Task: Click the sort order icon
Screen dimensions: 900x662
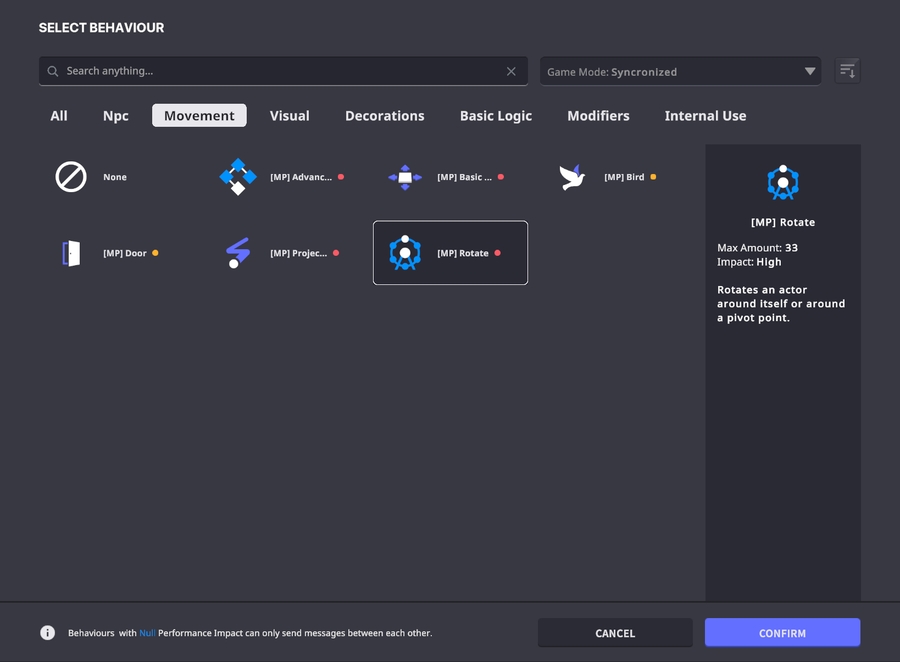Action: click(x=847, y=71)
